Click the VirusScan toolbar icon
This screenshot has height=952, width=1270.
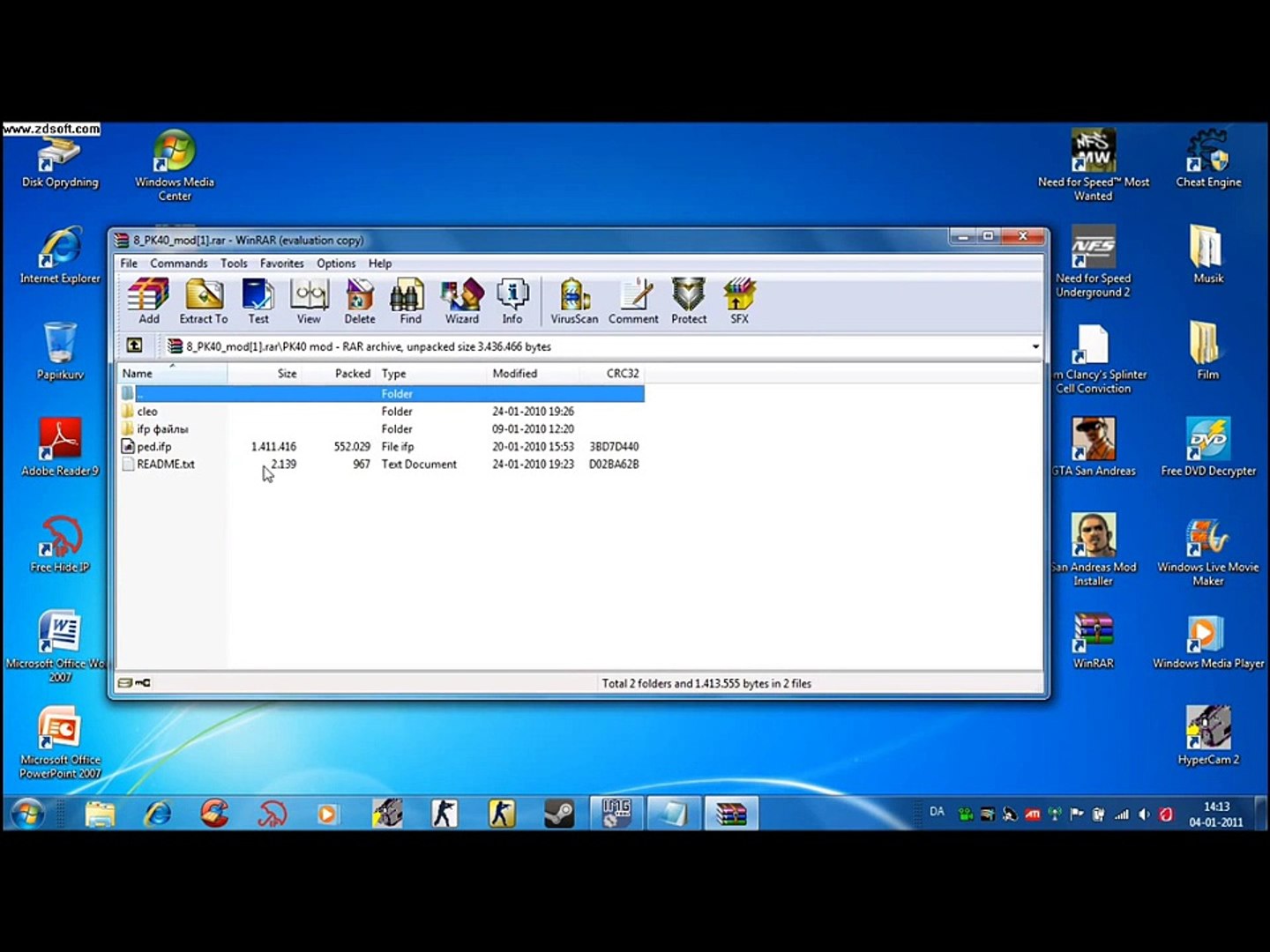574,301
